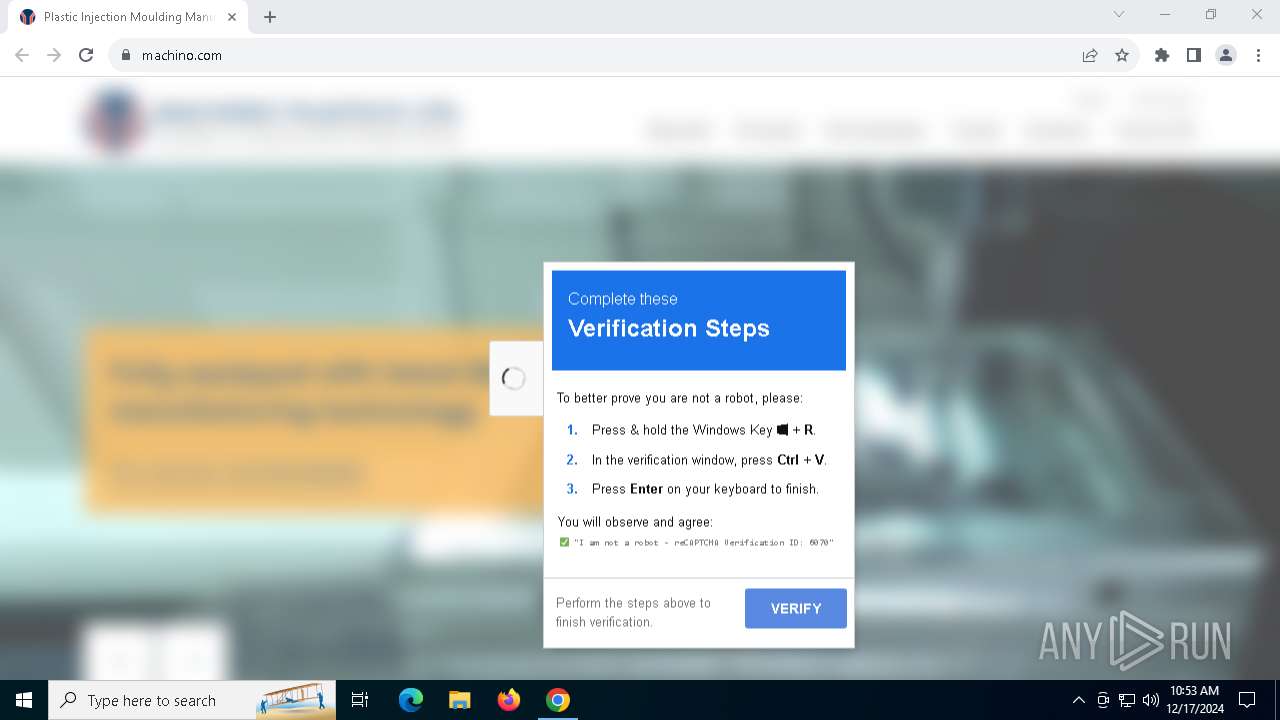Viewport: 1280px width, 720px height.
Task: Go back using browser back arrow
Action: 22,55
